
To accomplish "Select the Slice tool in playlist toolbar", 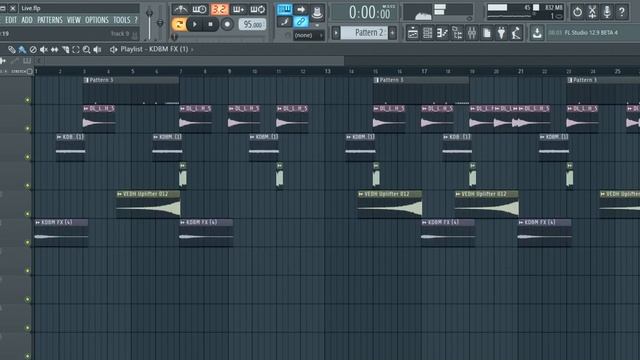I will (x=65, y=49).
